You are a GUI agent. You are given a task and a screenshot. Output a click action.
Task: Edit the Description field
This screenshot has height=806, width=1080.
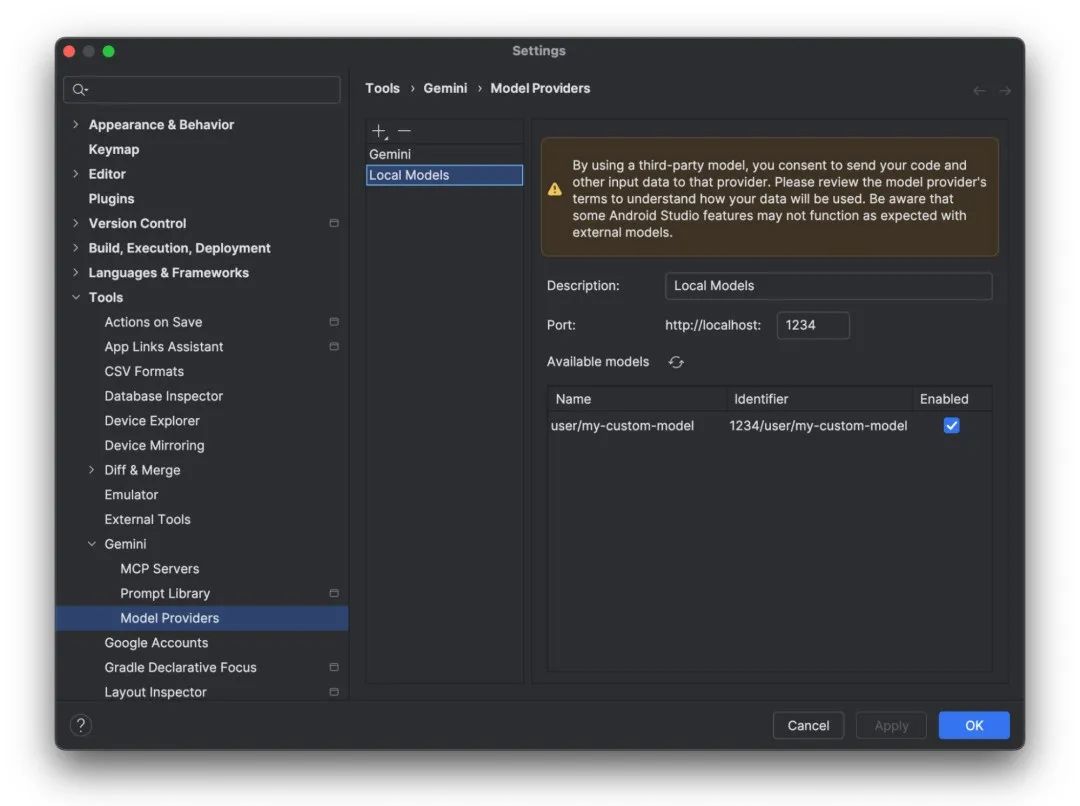(x=829, y=286)
